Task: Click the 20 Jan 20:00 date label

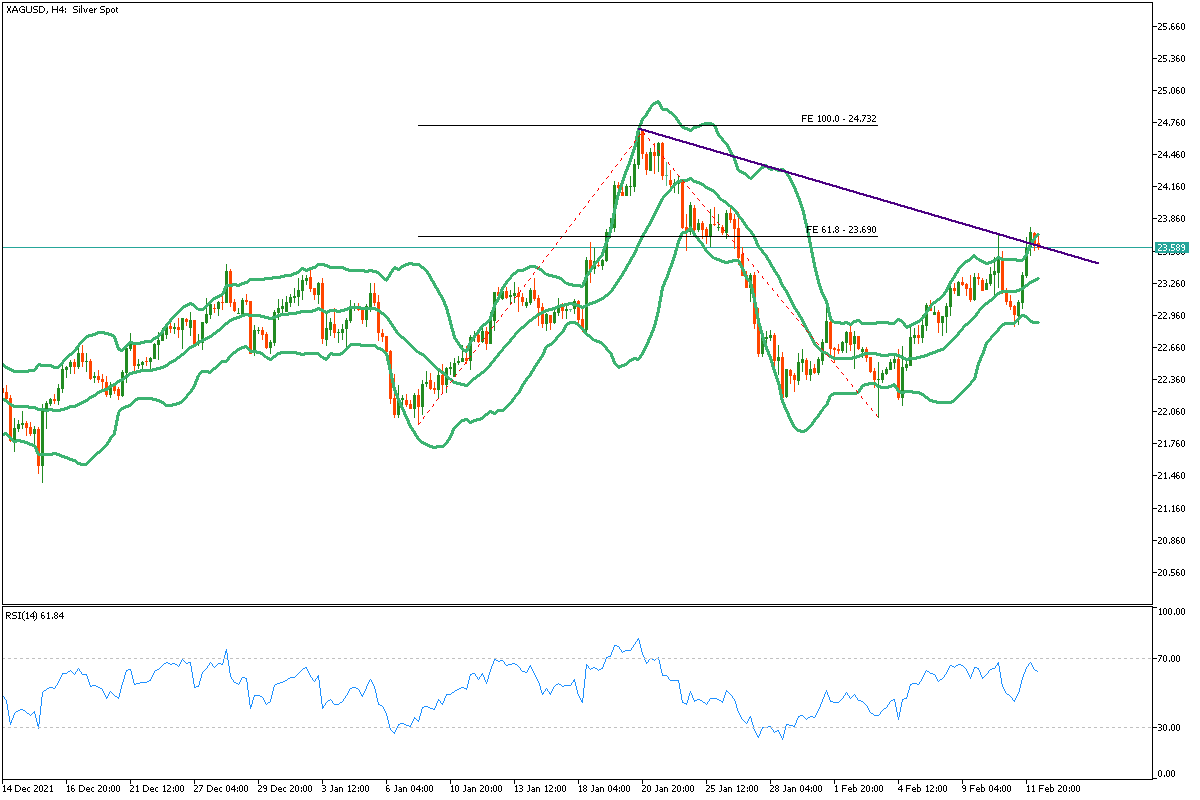Action: 667,789
